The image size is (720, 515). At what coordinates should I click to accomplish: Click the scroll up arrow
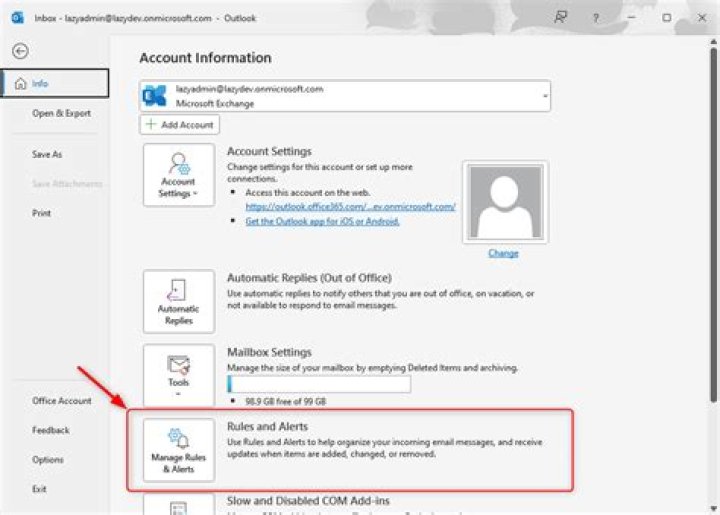713,41
